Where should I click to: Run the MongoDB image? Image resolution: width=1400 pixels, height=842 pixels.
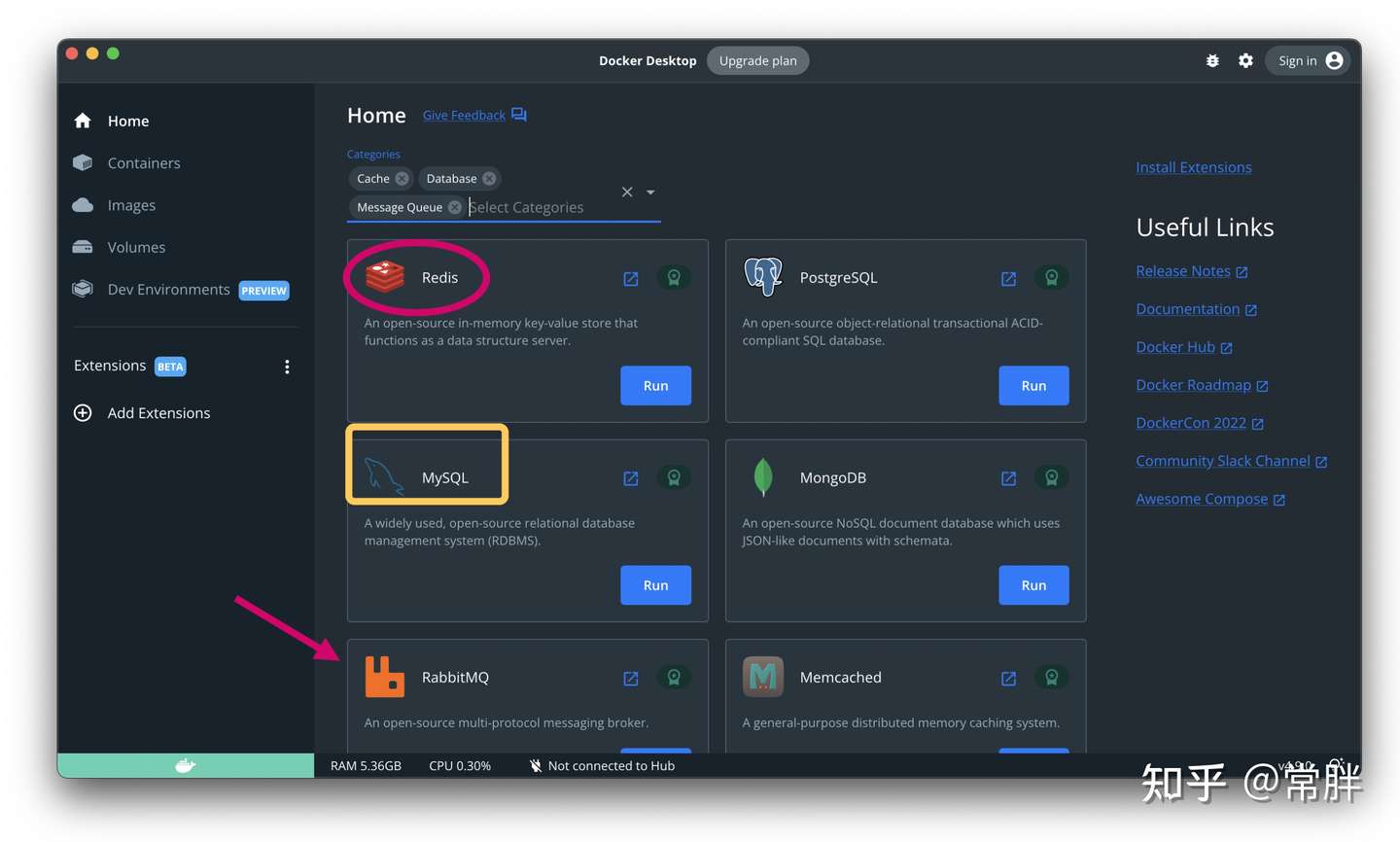(1034, 585)
